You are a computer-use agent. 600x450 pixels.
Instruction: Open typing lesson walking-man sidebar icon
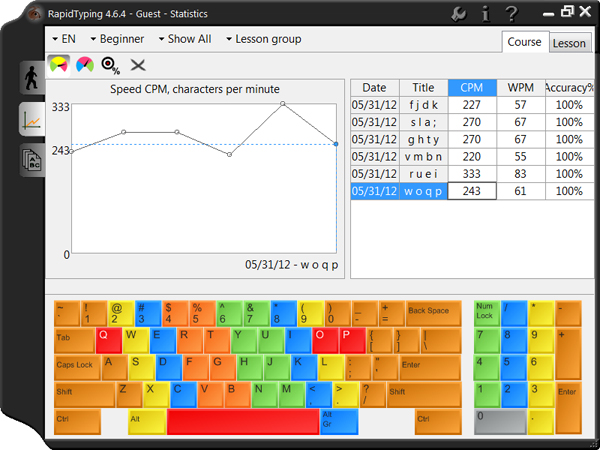pos(30,78)
